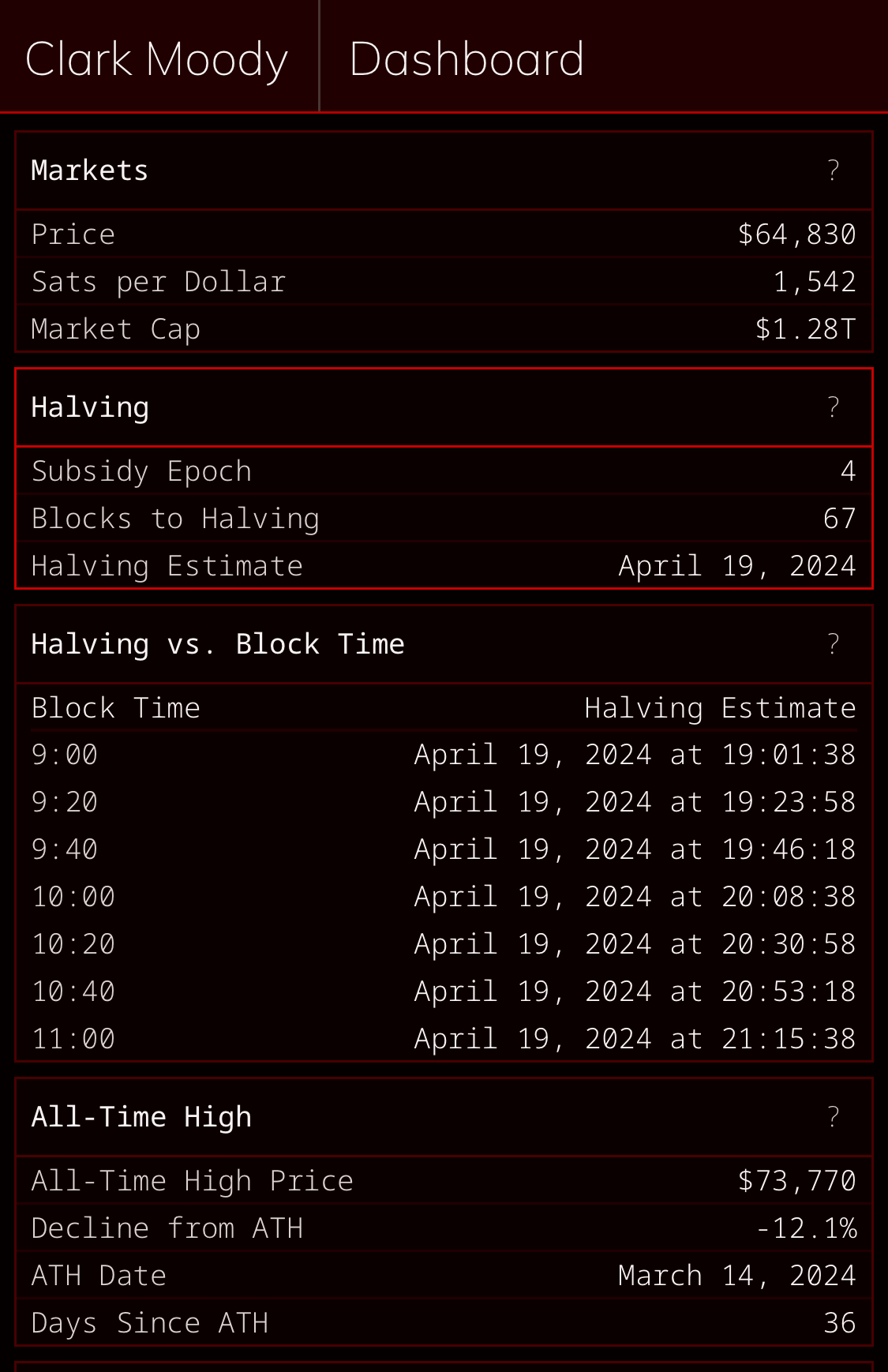Select the Blocks to Halving row

(444, 519)
